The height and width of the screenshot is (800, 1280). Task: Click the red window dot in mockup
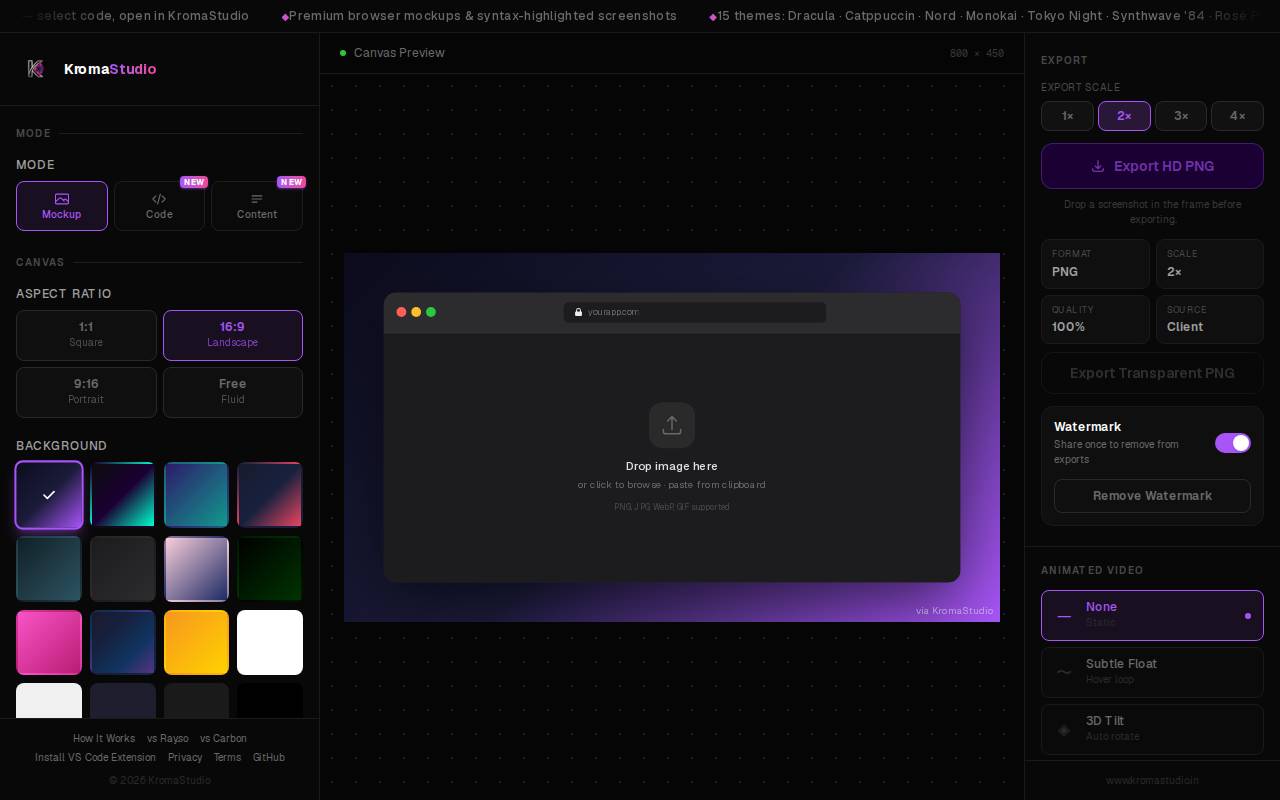401,312
